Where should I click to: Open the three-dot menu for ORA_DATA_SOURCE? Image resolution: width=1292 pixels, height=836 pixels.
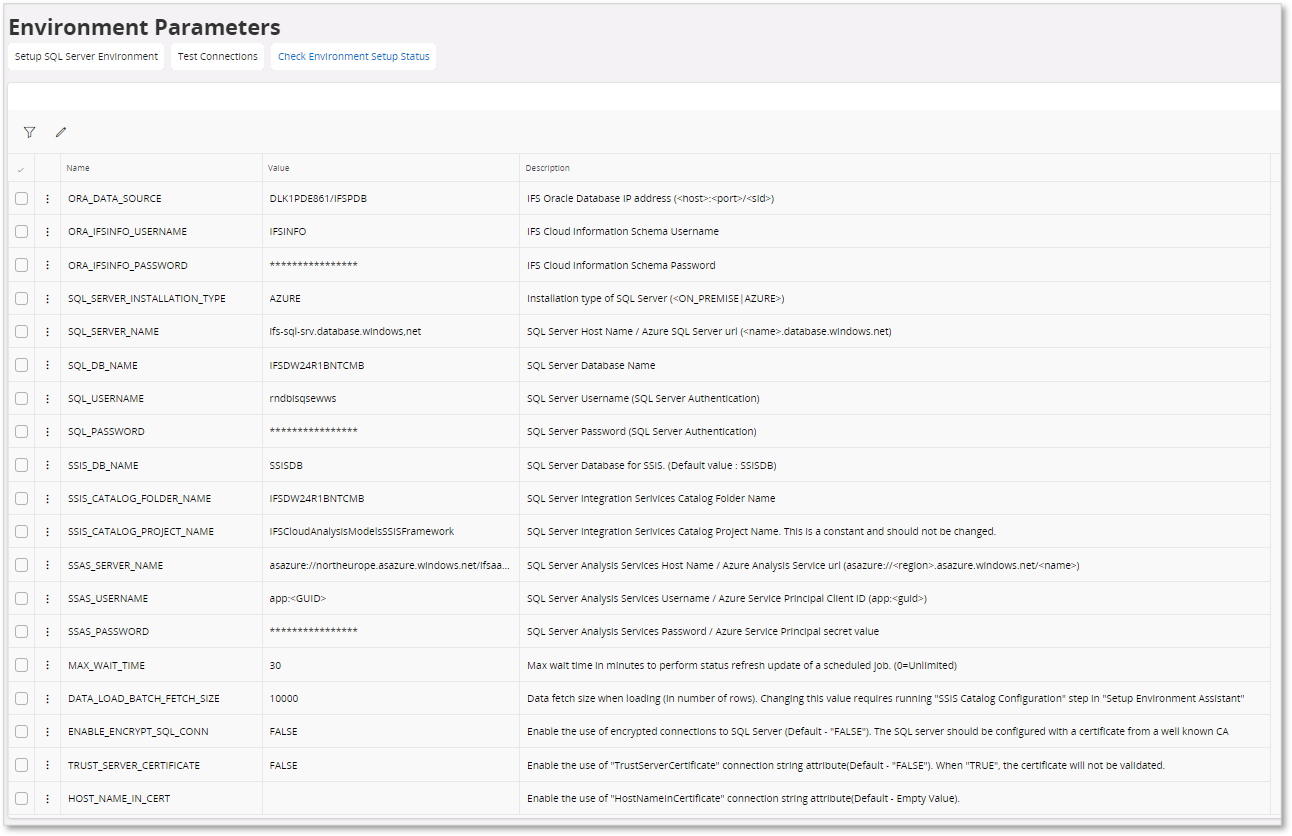pyautogui.click(x=47, y=198)
